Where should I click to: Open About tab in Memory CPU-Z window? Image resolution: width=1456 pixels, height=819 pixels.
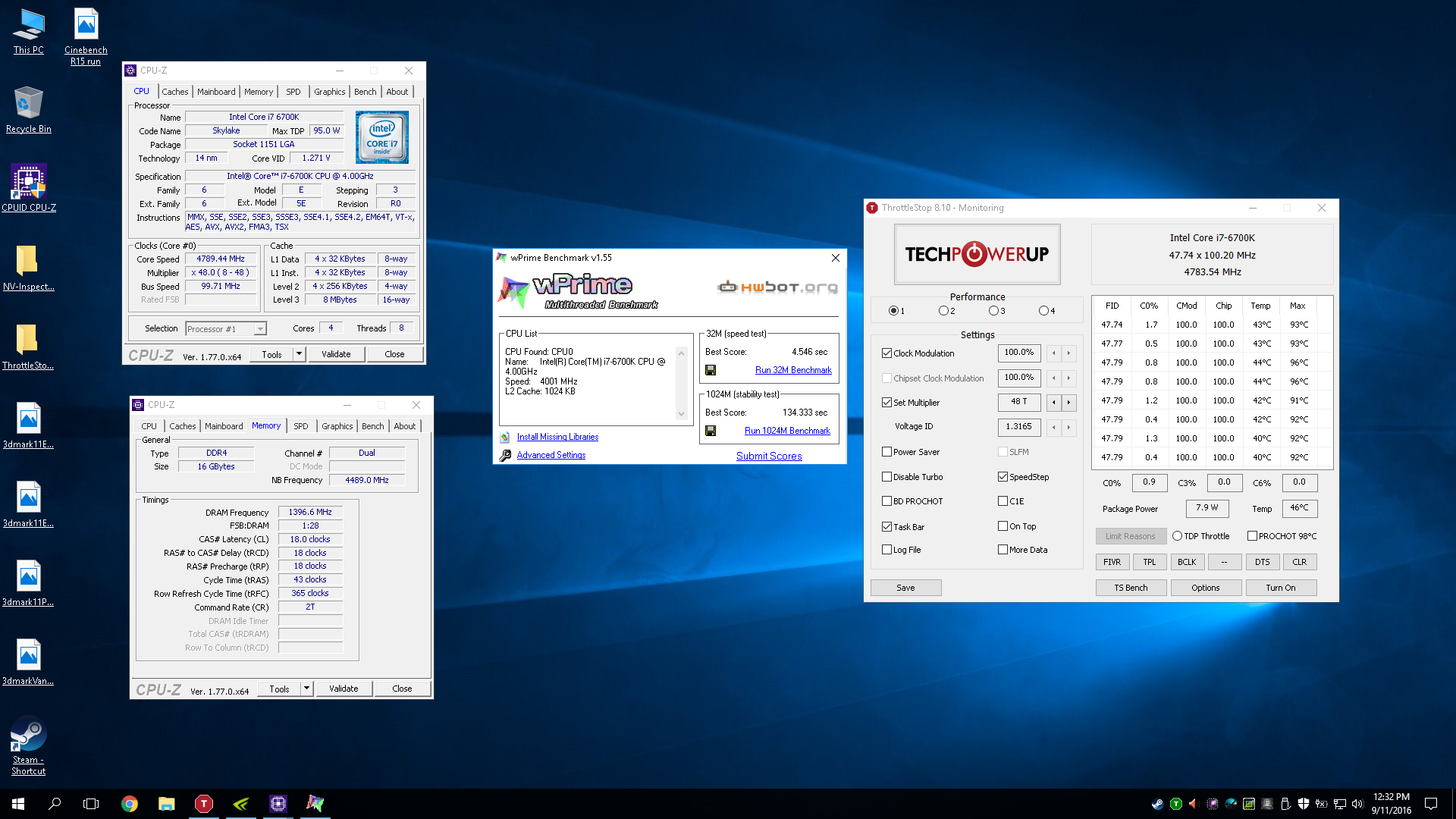pyautogui.click(x=404, y=426)
